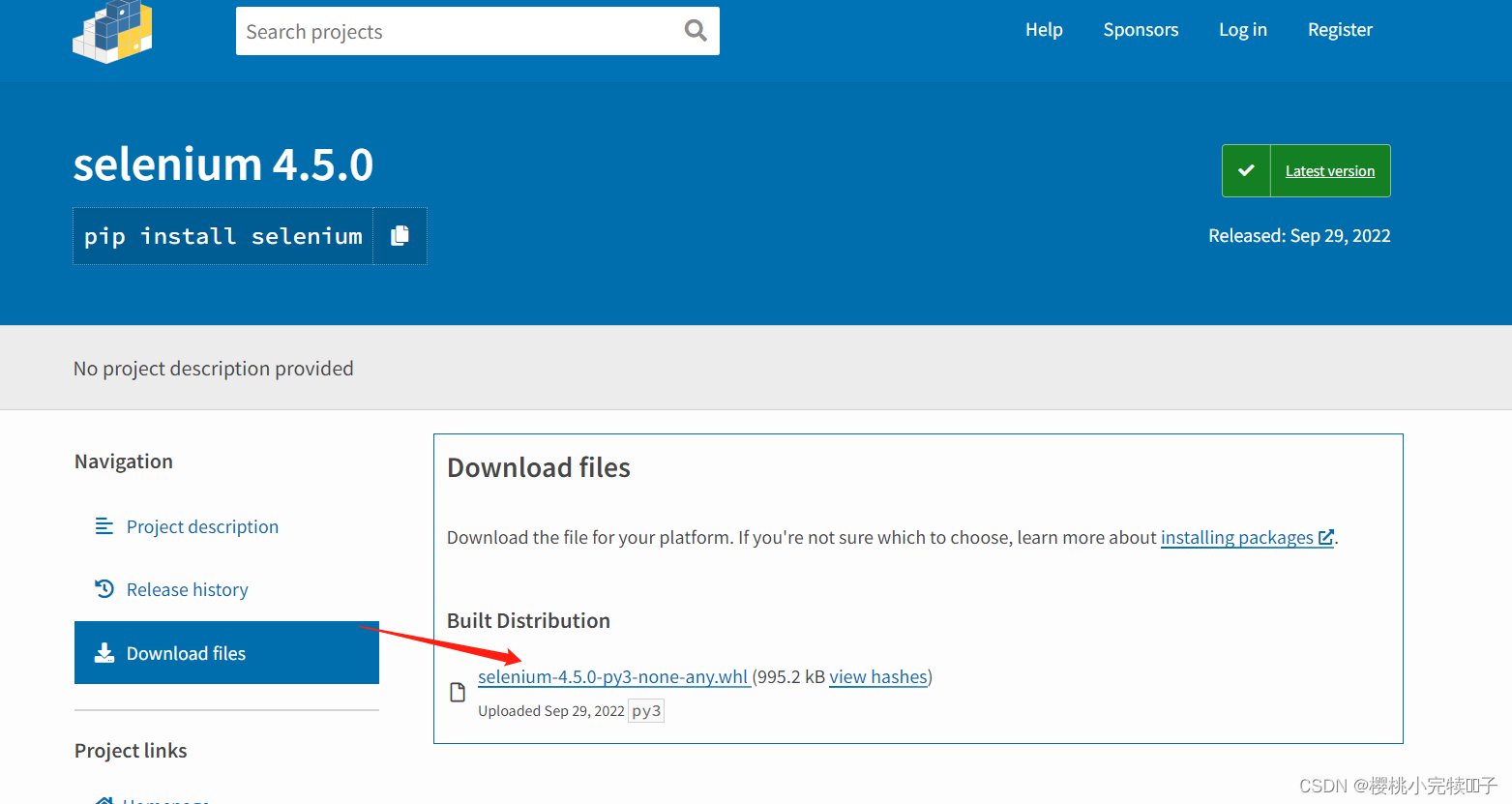The image size is (1512, 804).
Task: Click the Project links heading
Action: 131,751
